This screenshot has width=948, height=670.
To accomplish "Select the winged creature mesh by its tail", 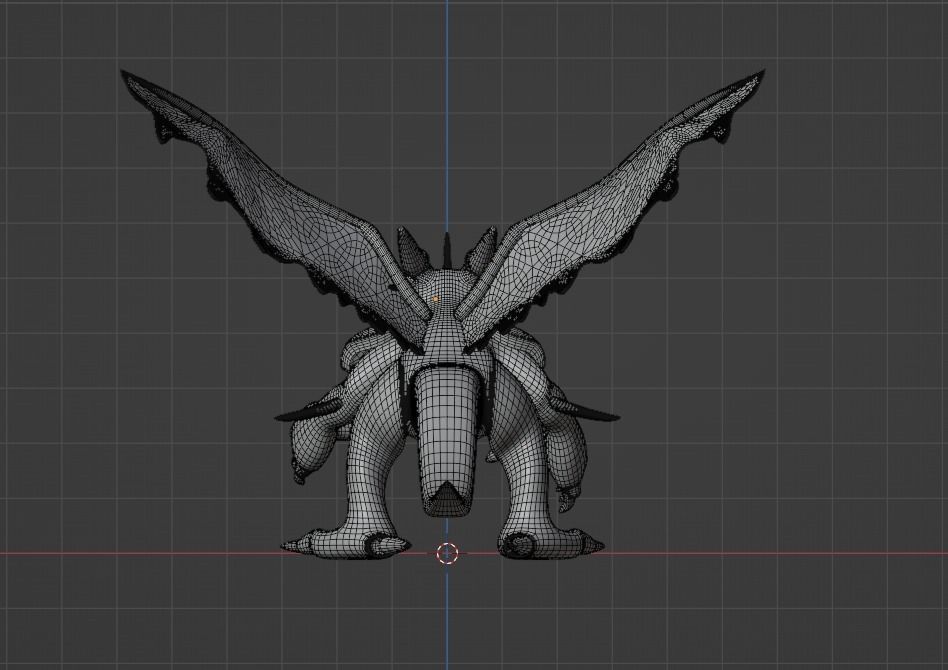I will coord(445,441).
